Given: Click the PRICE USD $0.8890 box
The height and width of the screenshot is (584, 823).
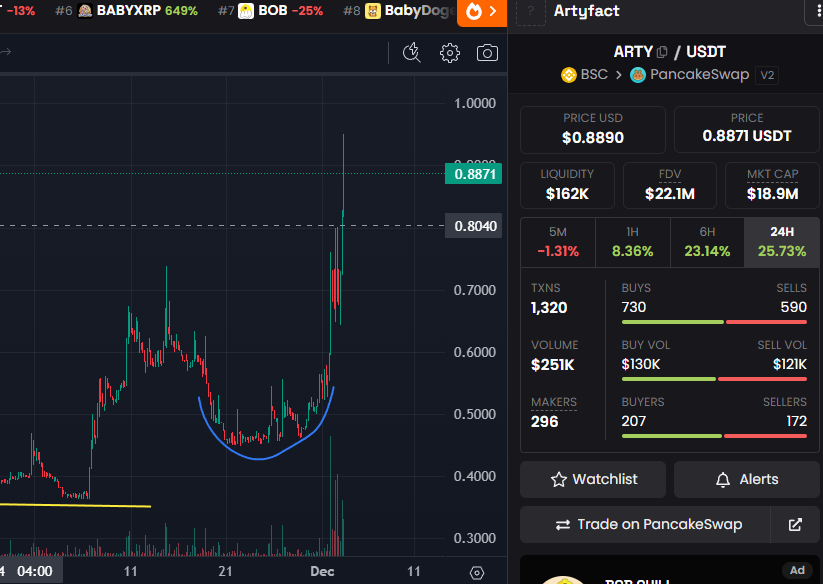Looking at the screenshot, I should click(593, 130).
